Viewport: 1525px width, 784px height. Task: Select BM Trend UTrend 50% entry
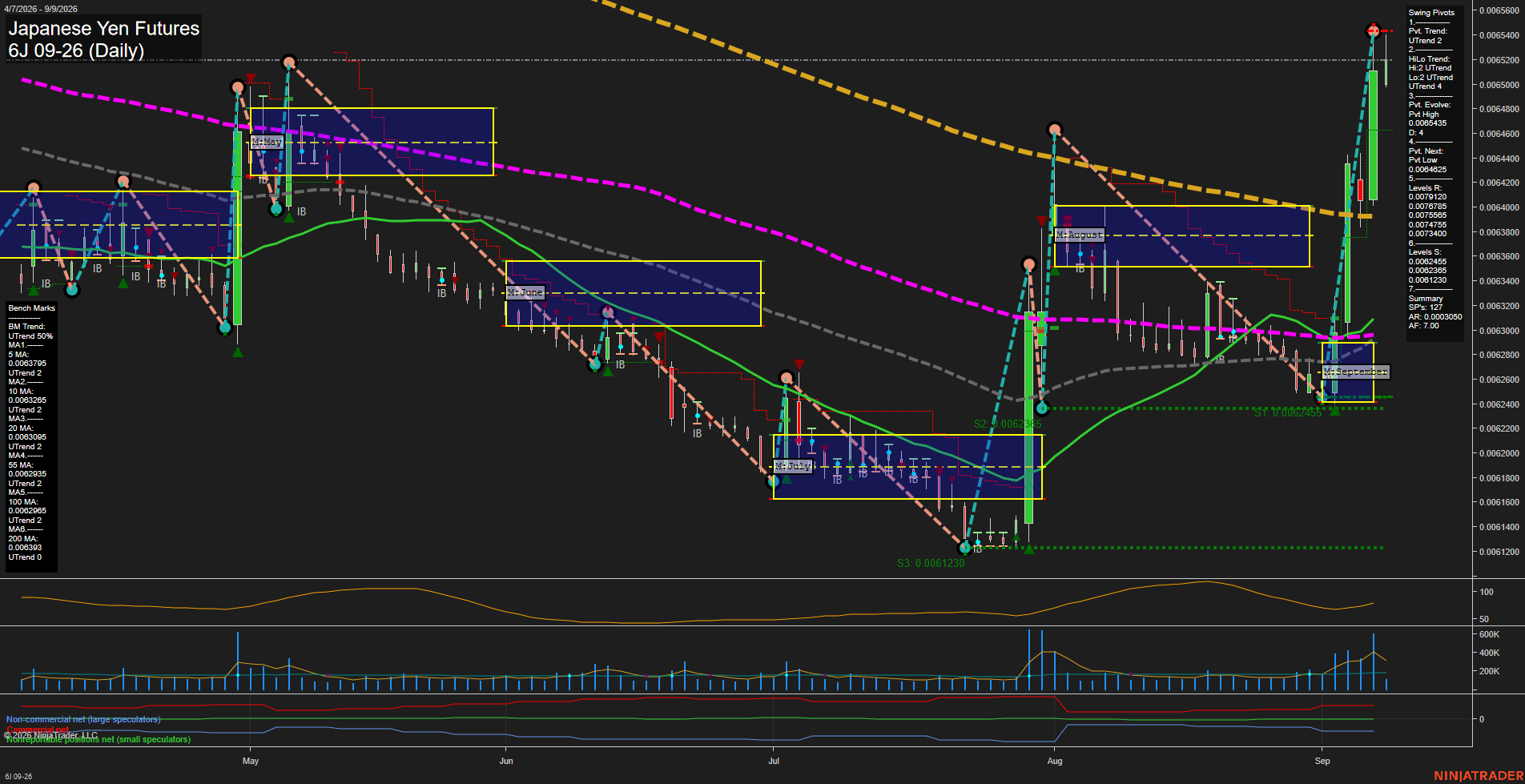tap(30, 332)
